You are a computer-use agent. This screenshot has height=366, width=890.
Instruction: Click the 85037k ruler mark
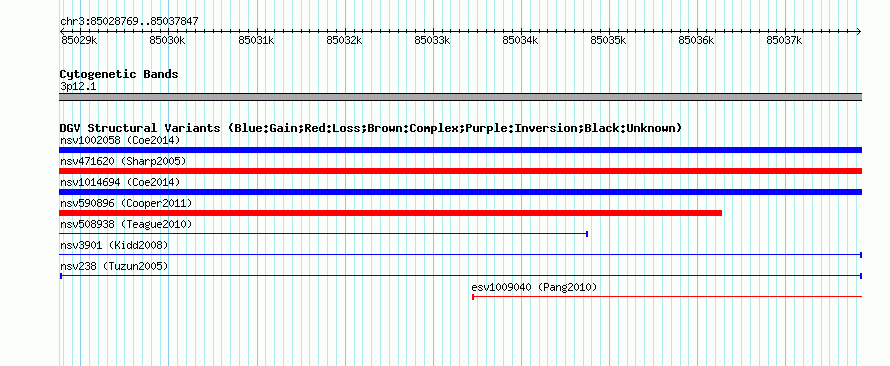click(x=784, y=40)
